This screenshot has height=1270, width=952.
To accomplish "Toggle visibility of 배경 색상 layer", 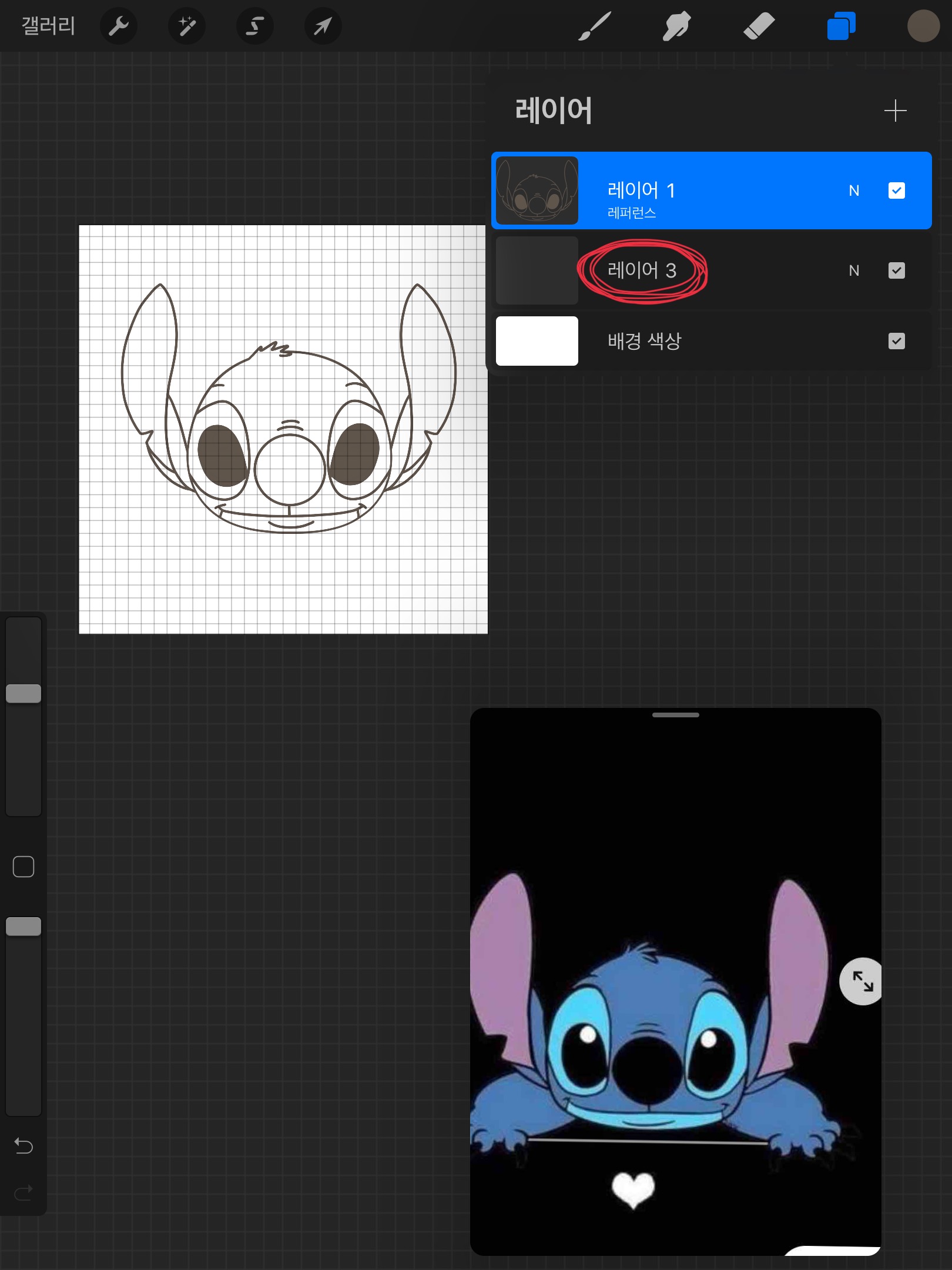I will click(x=896, y=341).
